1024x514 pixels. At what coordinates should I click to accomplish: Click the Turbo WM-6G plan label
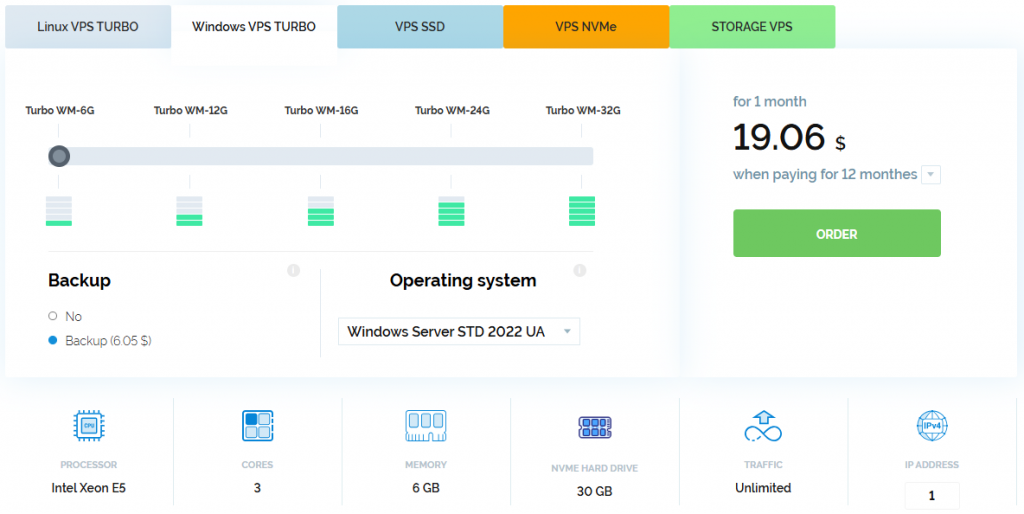59,110
